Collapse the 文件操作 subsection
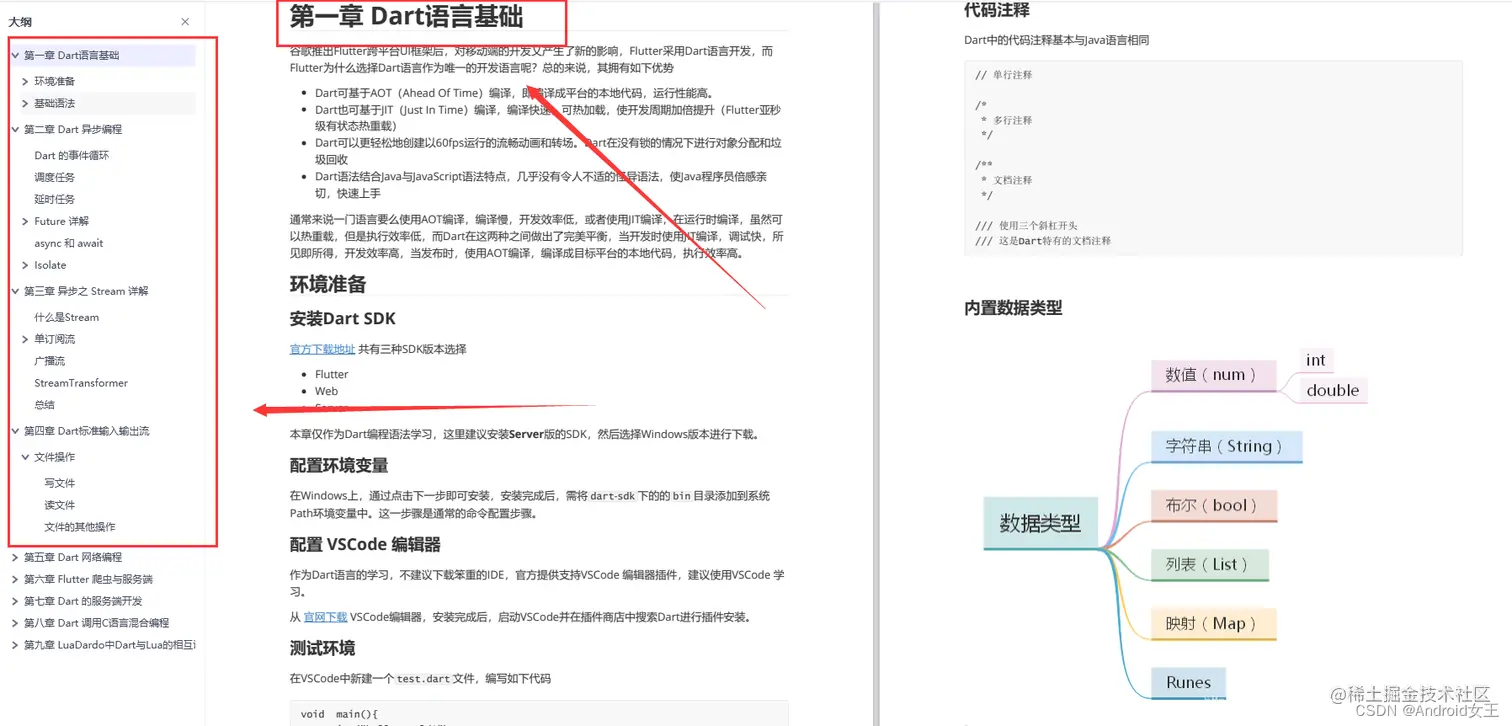Screen dimensions: 1512x726 coord(23,457)
